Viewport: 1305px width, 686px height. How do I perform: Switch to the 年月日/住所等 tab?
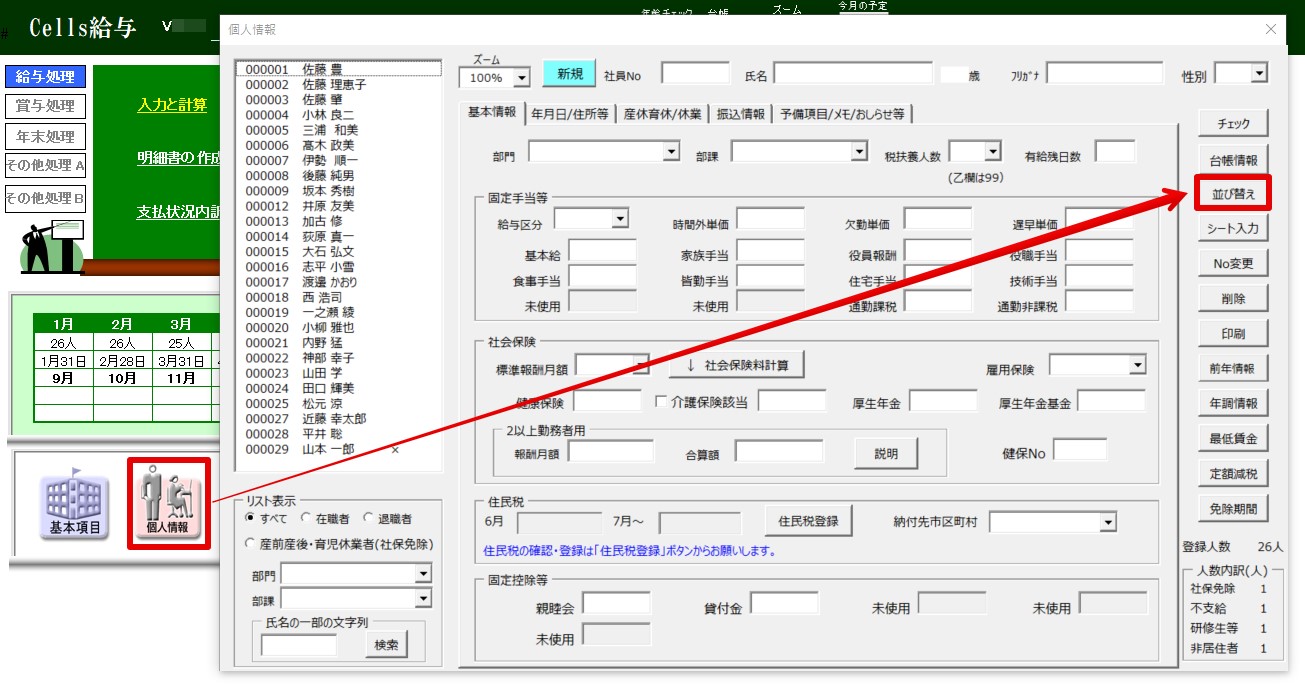(569, 114)
